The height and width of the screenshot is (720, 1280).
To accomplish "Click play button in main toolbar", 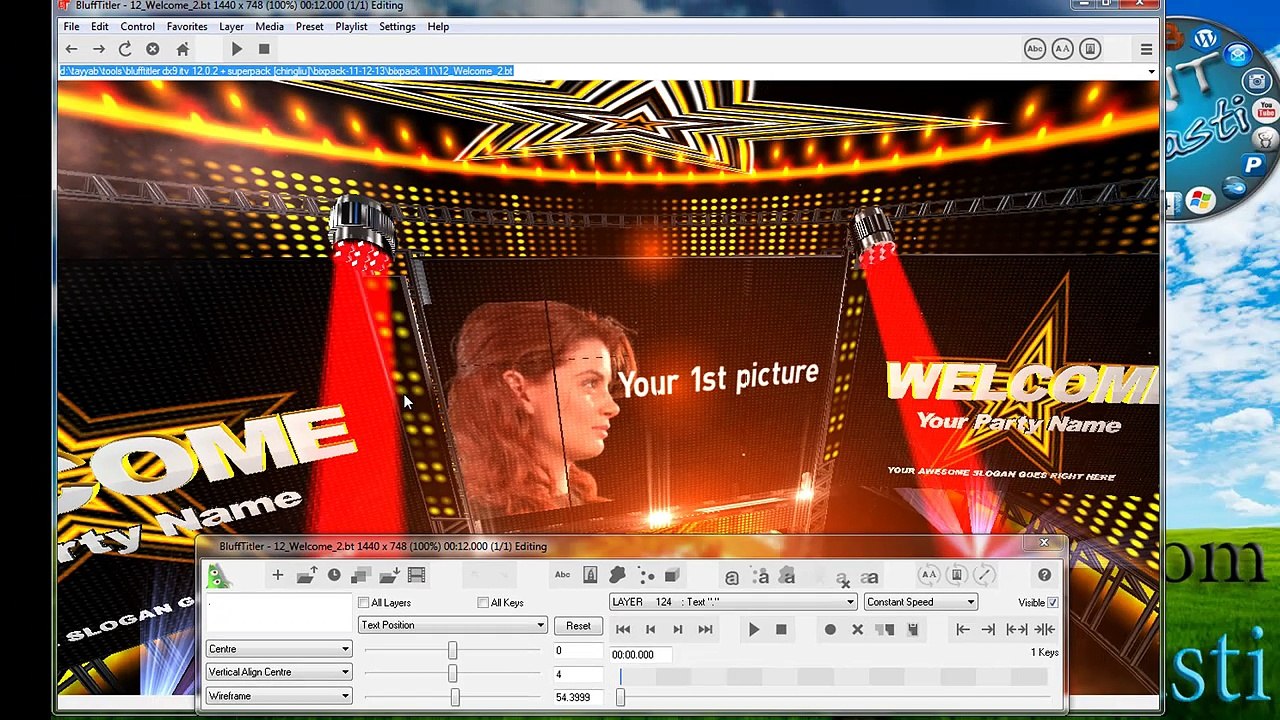I will pos(236,49).
